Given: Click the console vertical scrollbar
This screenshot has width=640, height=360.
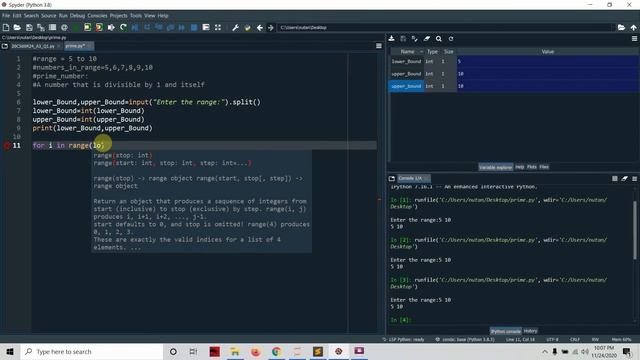Looking at the screenshot, I should click(635, 229).
